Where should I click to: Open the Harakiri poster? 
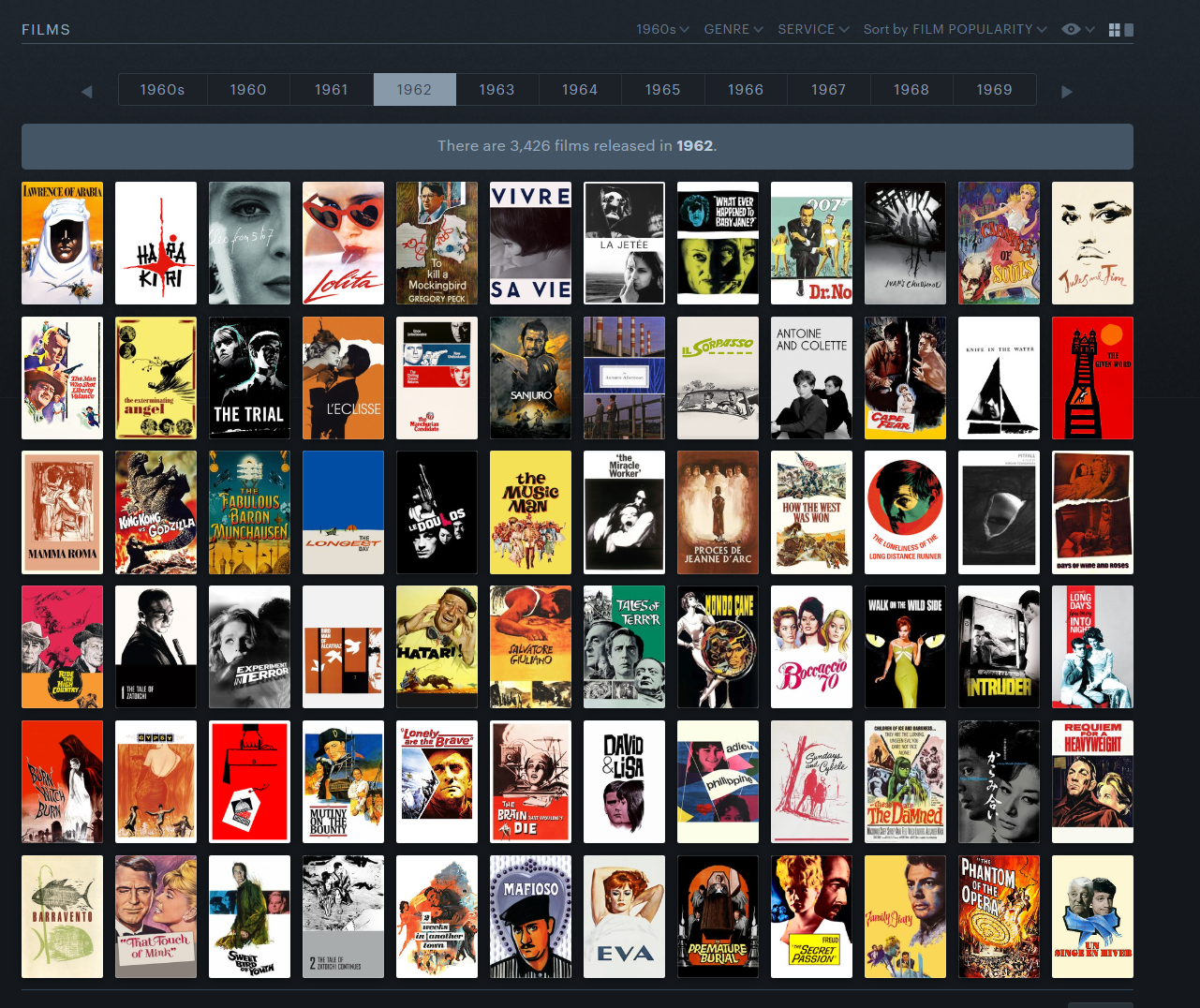(x=156, y=244)
